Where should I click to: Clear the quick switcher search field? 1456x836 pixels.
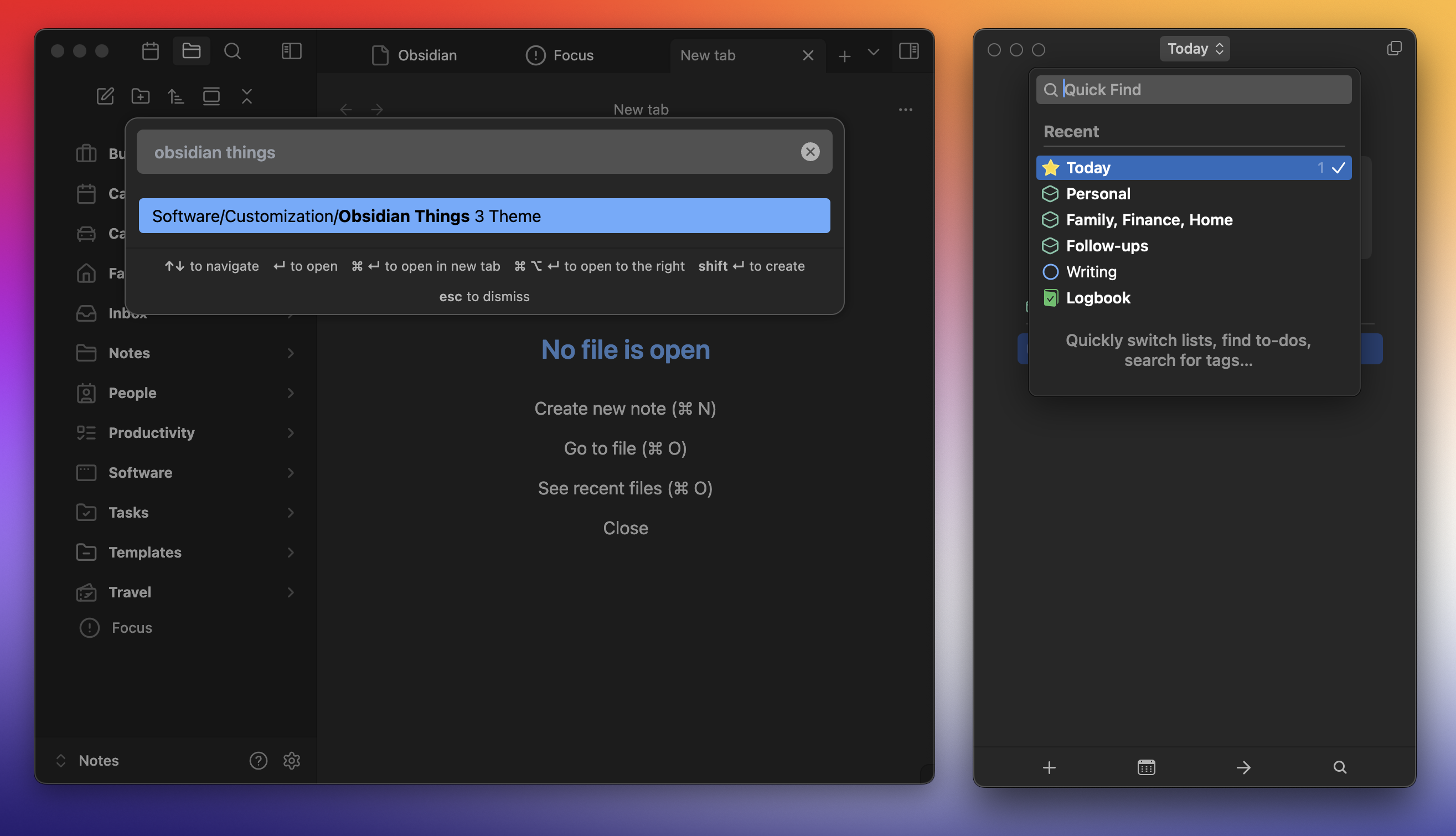[x=810, y=152]
